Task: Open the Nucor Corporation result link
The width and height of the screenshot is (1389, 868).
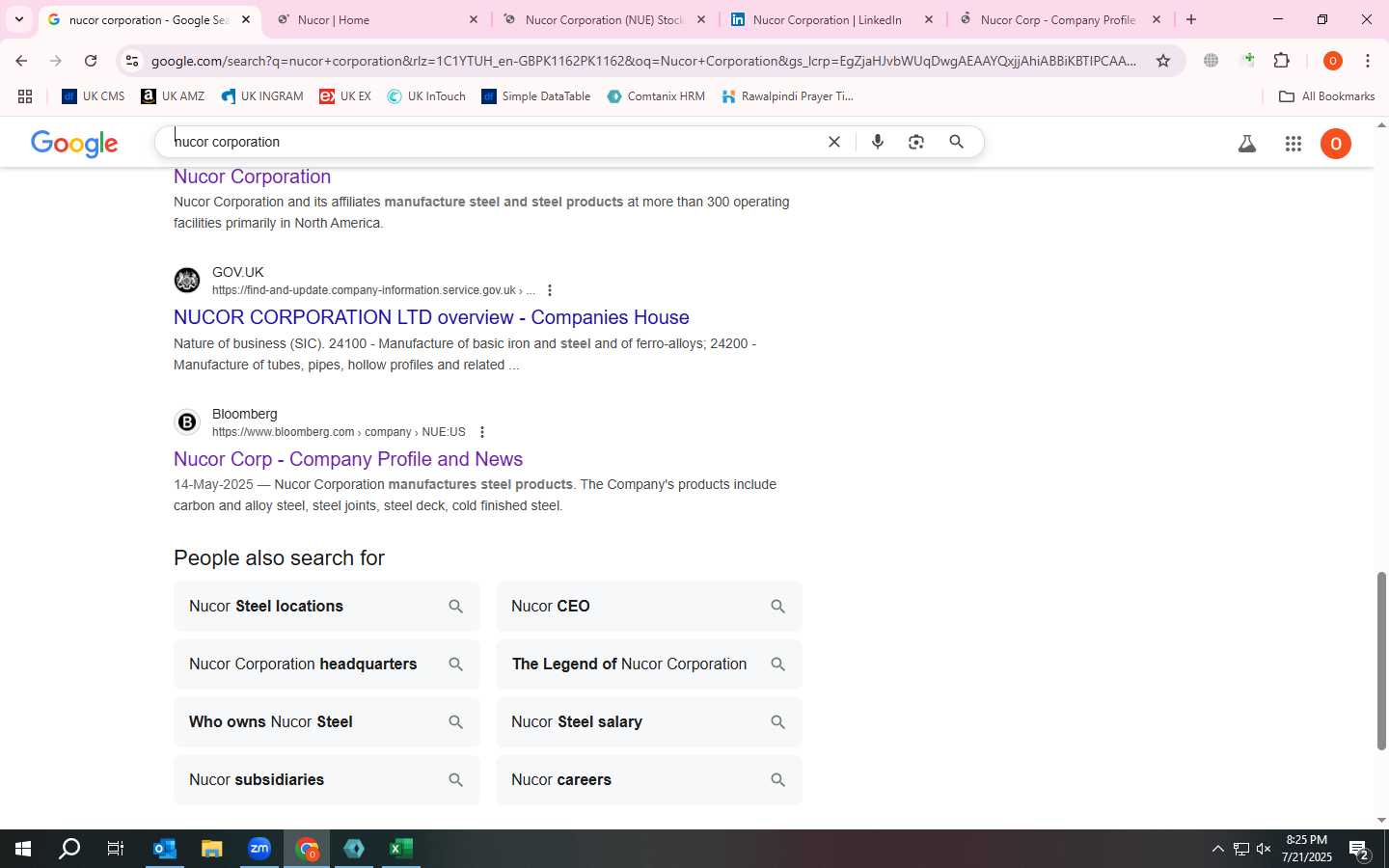Action: [x=252, y=176]
